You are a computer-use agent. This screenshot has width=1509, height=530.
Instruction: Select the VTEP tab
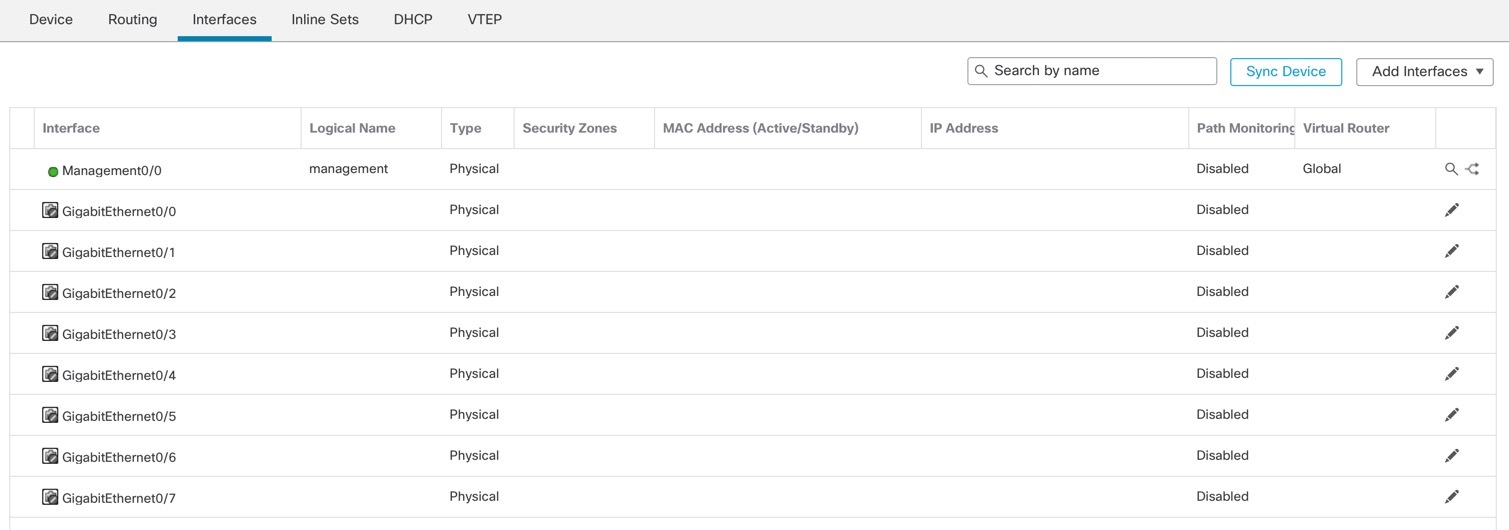click(485, 20)
